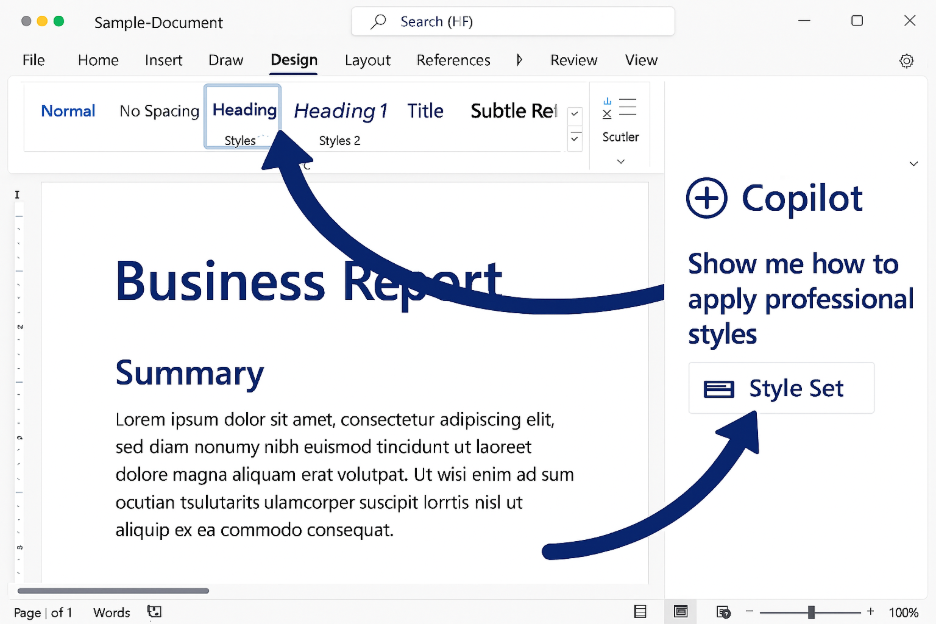Click the Words count in status bar
The height and width of the screenshot is (624, 936).
point(112,613)
